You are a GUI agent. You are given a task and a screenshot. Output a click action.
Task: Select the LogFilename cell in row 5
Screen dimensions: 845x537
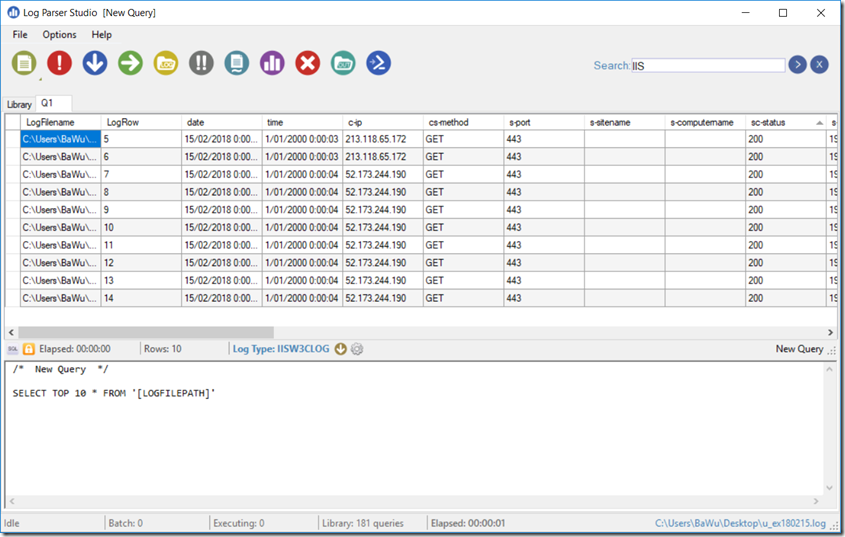pos(60,139)
